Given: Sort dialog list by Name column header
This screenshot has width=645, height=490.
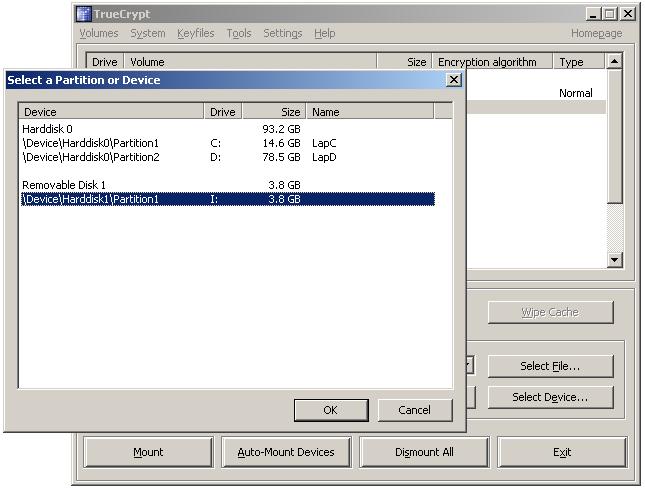Looking at the screenshot, I should click(370, 111).
